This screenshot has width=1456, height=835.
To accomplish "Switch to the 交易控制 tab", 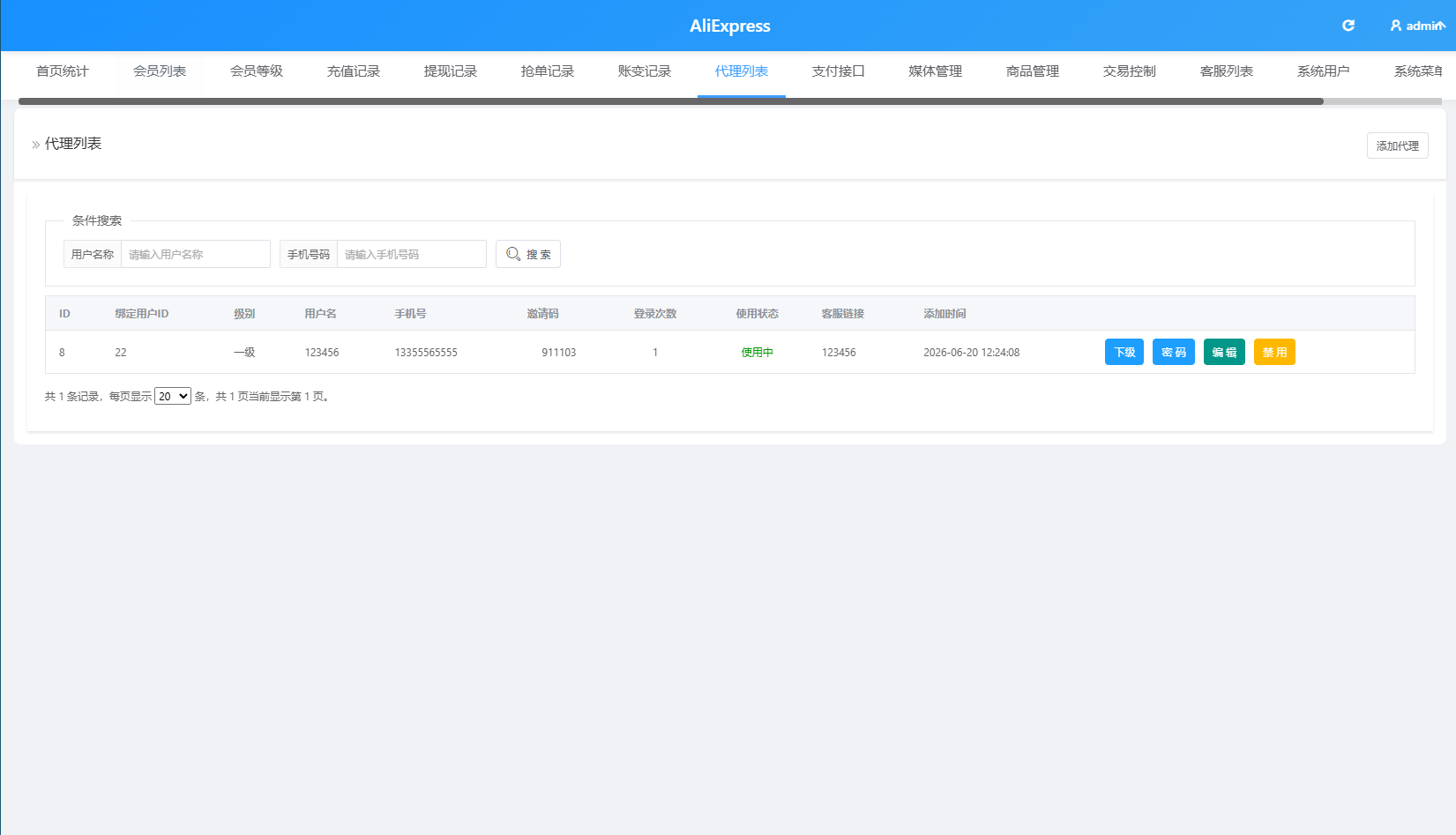I will tap(1130, 71).
